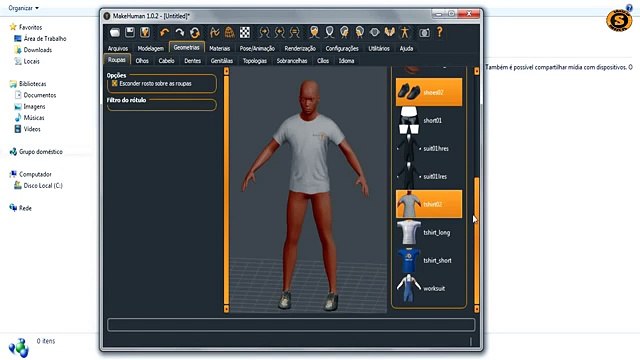The width and height of the screenshot is (640, 360).
Task: Switch to the Cílios sub-tab
Action: (x=323, y=60)
